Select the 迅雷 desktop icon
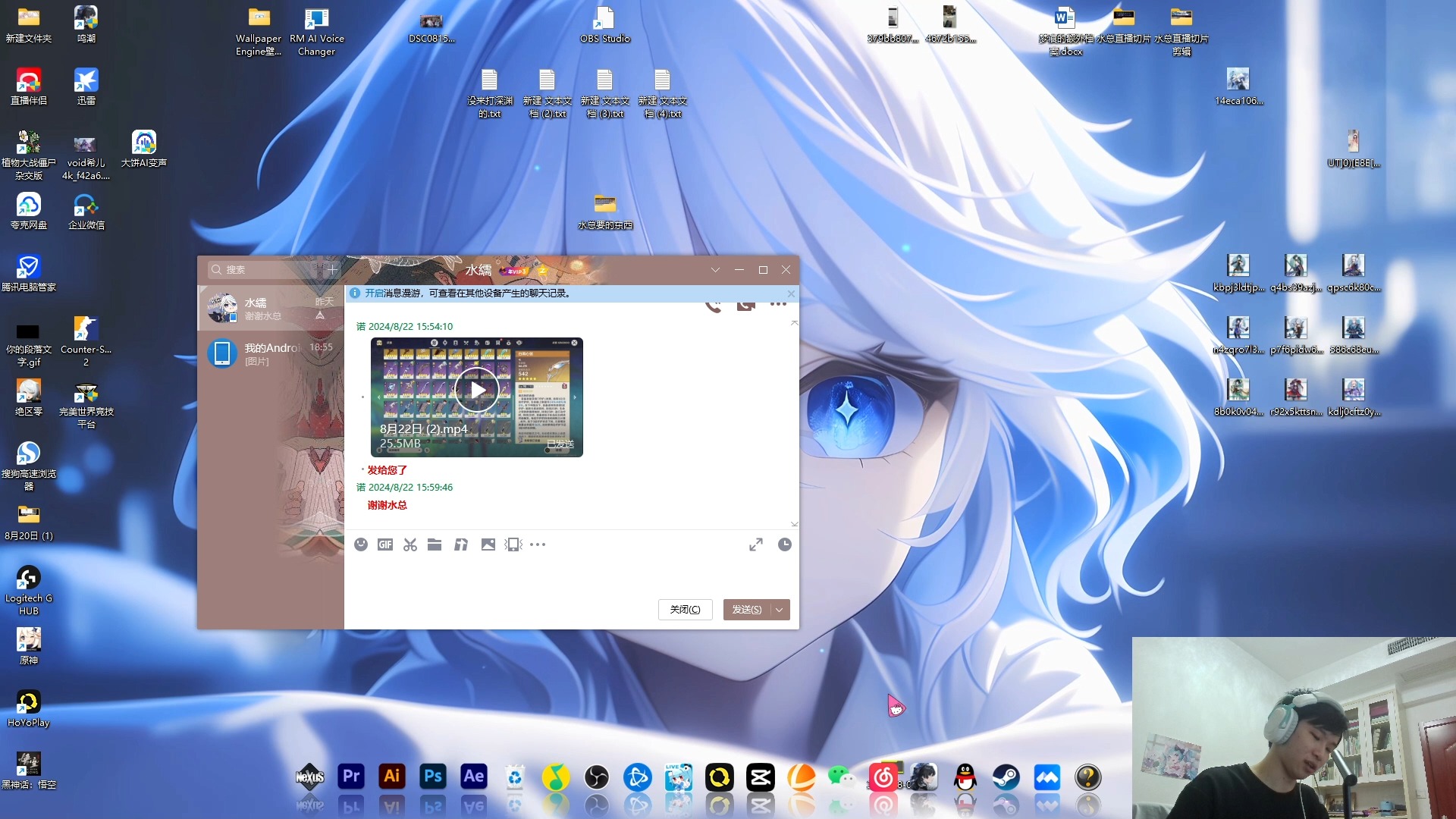This screenshot has width=1456, height=819. [x=86, y=86]
